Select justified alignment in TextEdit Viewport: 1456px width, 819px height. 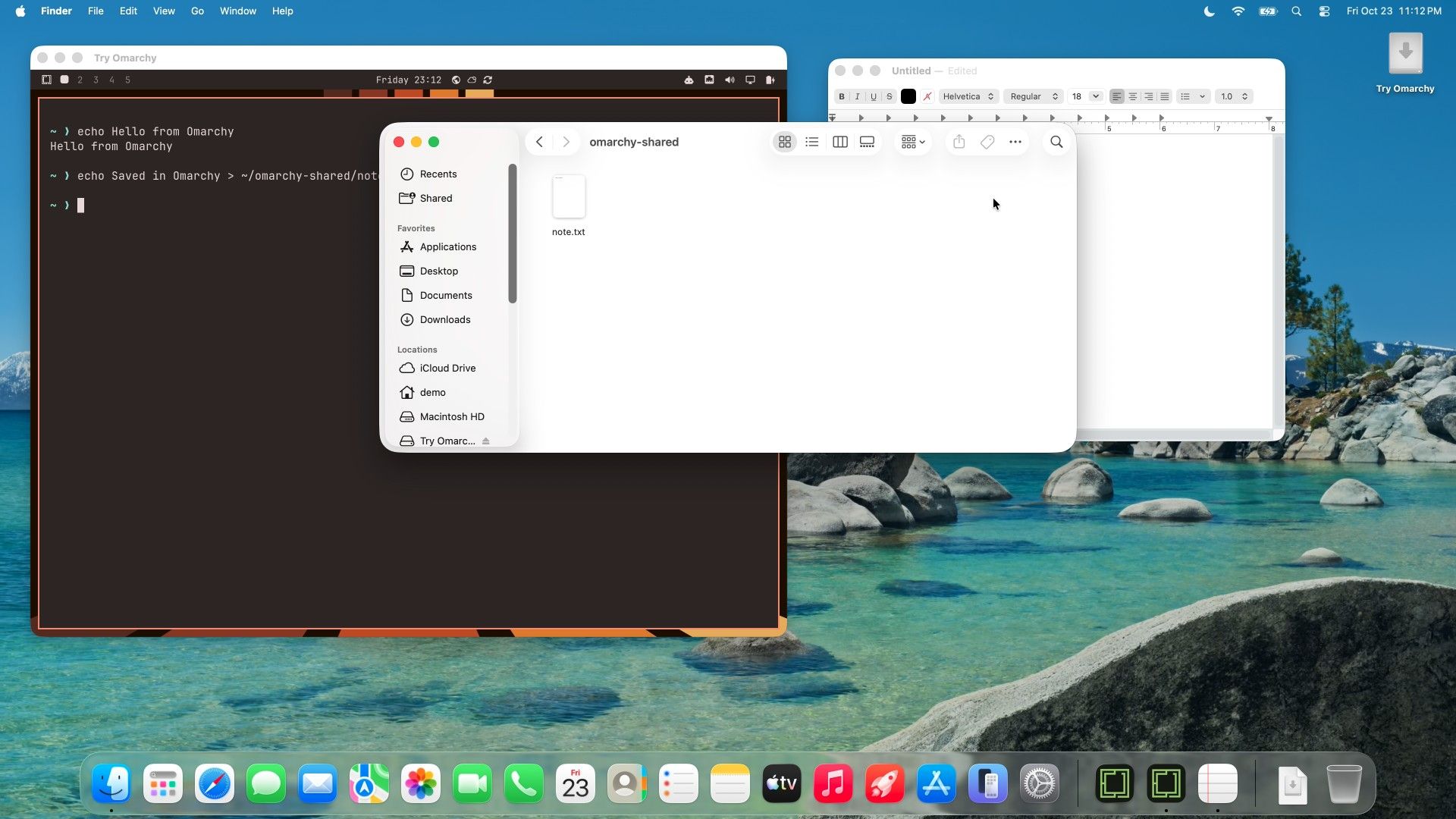[1165, 96]
